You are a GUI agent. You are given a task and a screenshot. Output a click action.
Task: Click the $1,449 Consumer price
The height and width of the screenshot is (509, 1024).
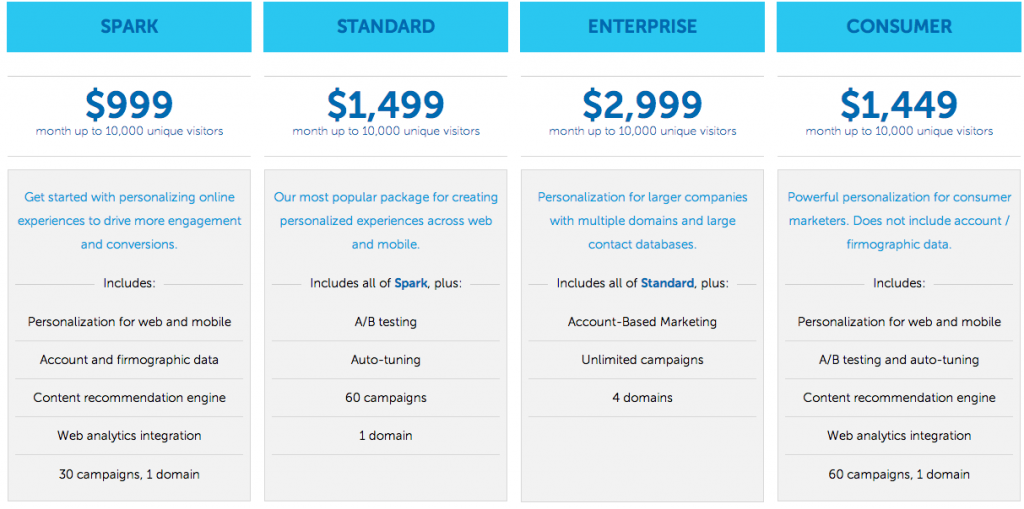[x=899, y=105]
